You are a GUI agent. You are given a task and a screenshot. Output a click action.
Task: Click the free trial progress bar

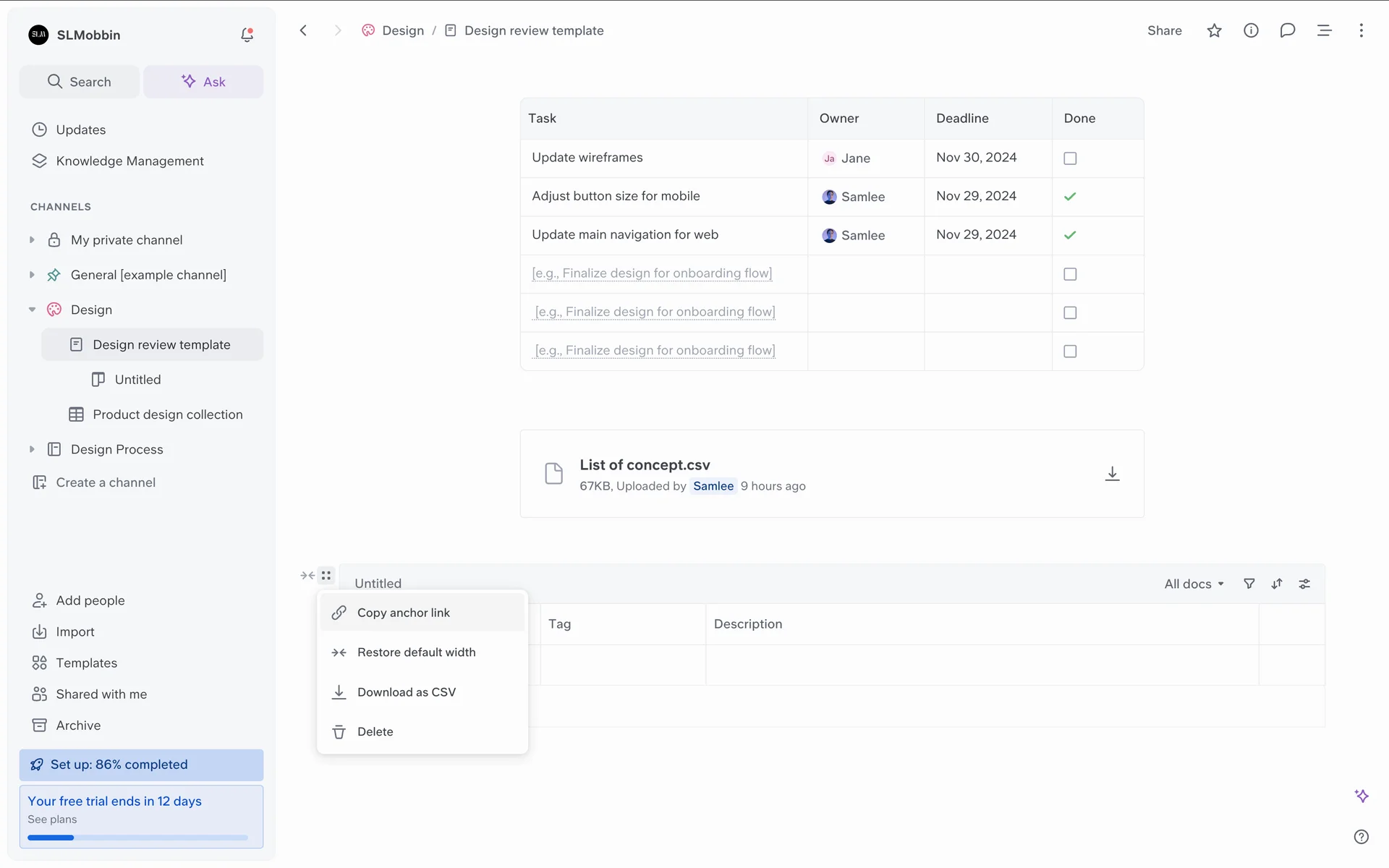tap(137, 838)
